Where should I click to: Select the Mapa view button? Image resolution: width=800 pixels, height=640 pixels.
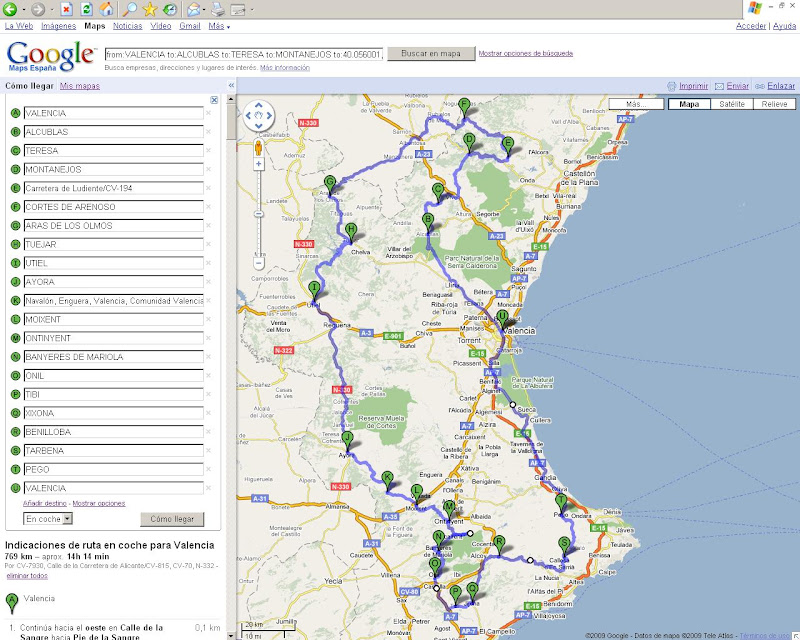[x=689, y=104]
